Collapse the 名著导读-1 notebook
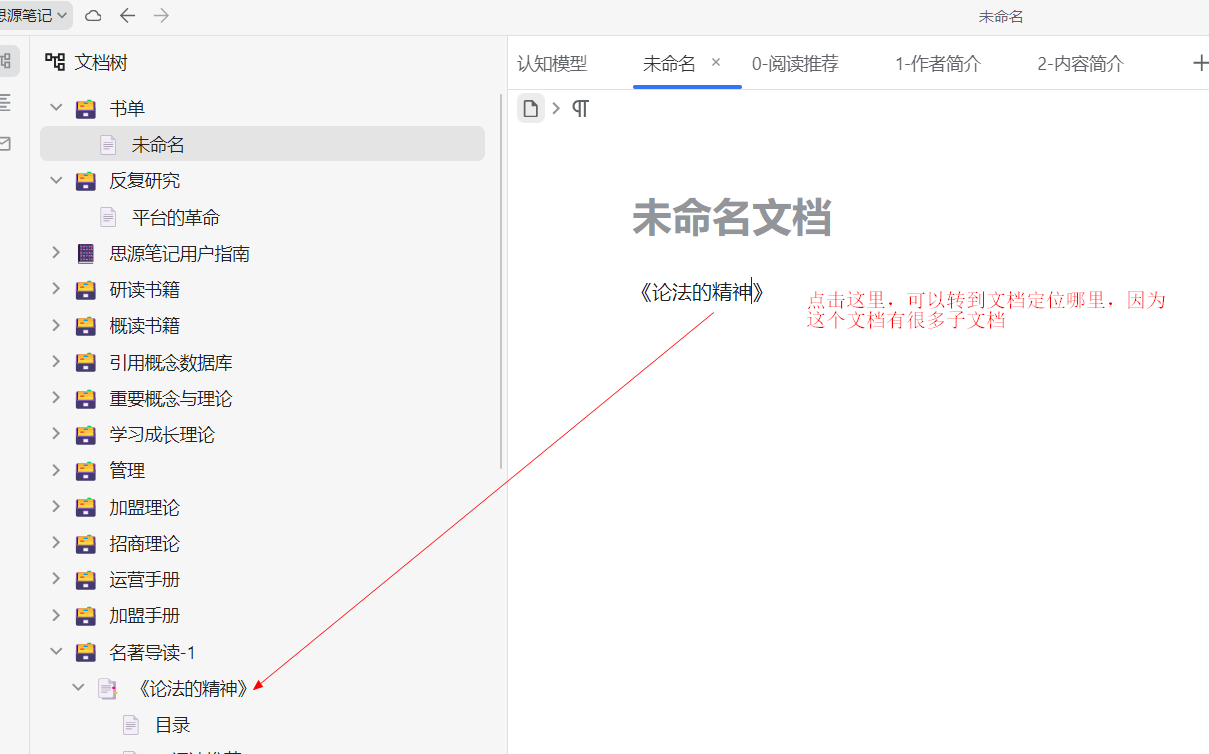 pyautogui.click(x=56, y=651)
